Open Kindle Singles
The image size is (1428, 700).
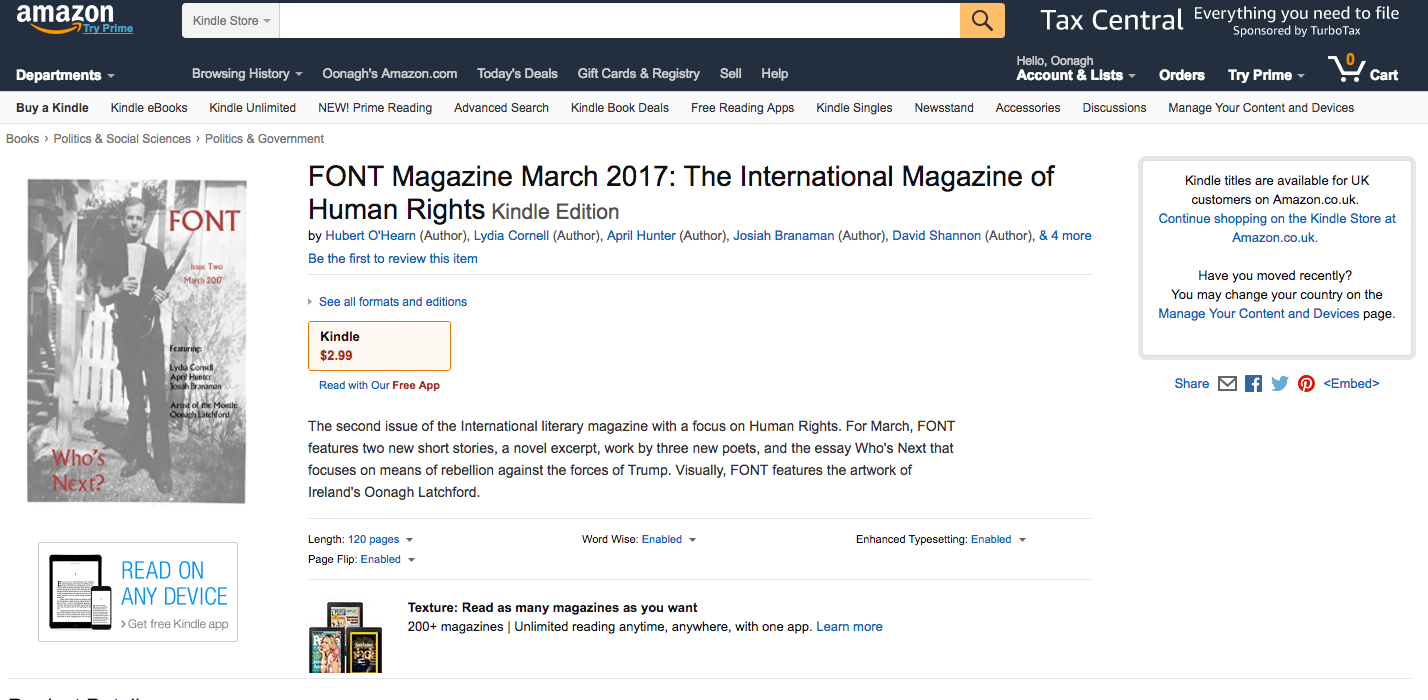coord(854,108)
